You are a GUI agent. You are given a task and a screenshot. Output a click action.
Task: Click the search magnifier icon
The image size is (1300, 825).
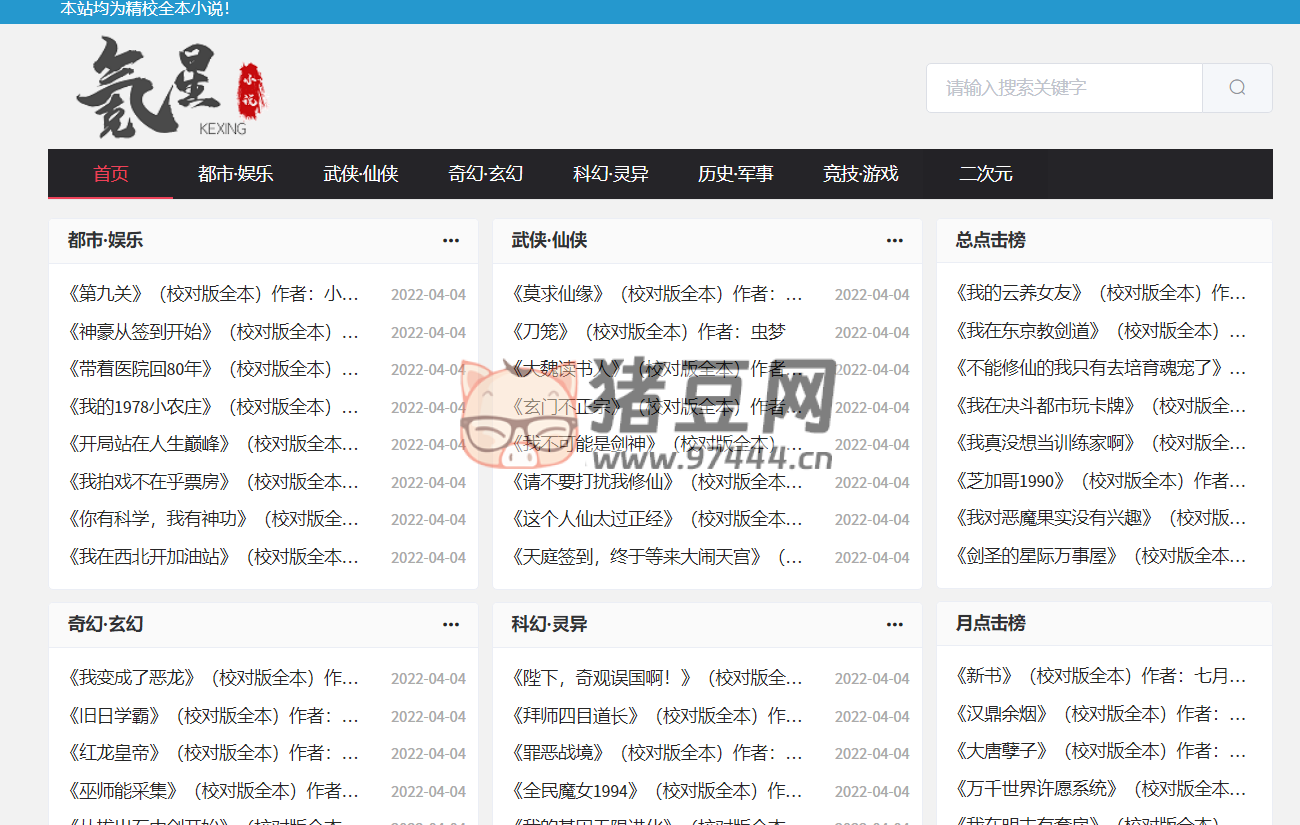point(1236,88)
